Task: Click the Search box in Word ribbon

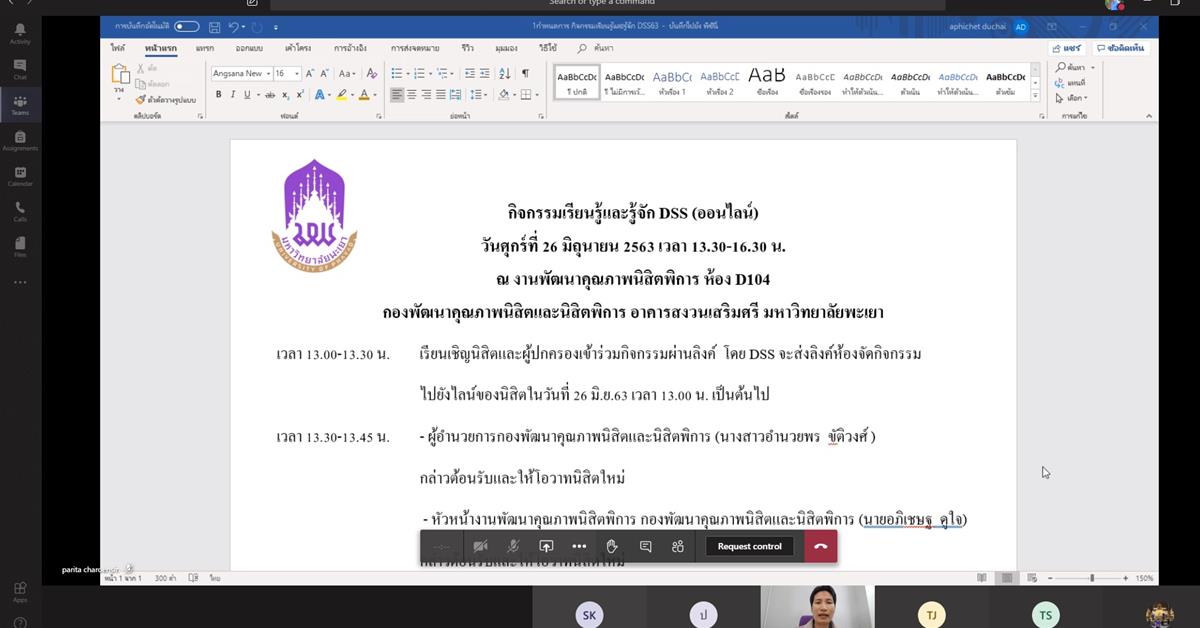Action: (x=598, y=47)
